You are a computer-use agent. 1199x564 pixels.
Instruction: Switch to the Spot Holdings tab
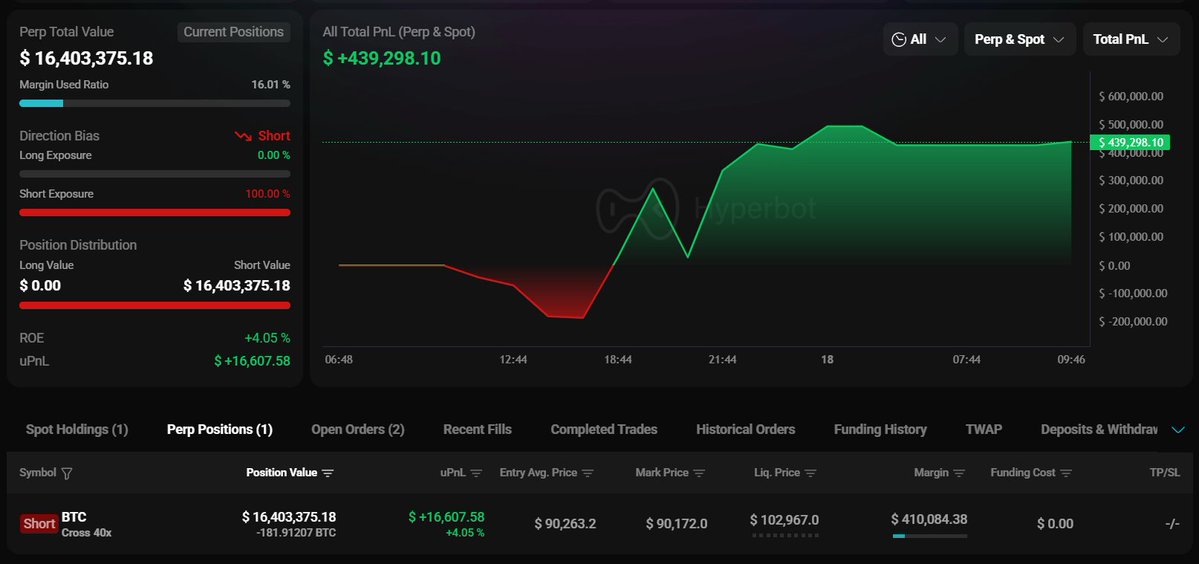coord(77,429)
